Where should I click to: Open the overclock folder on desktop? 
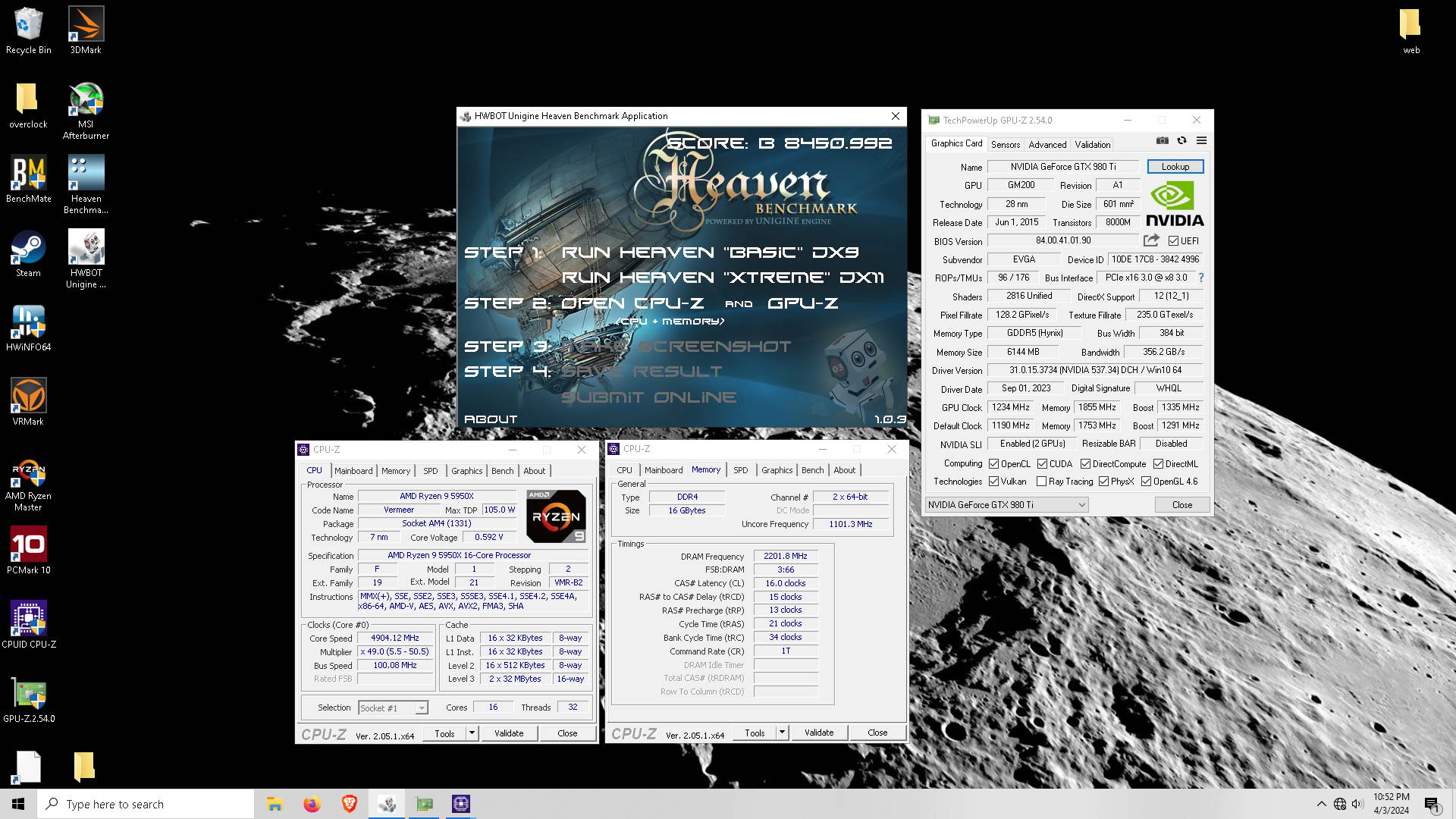pyautogui.click(x=28, y=105)
